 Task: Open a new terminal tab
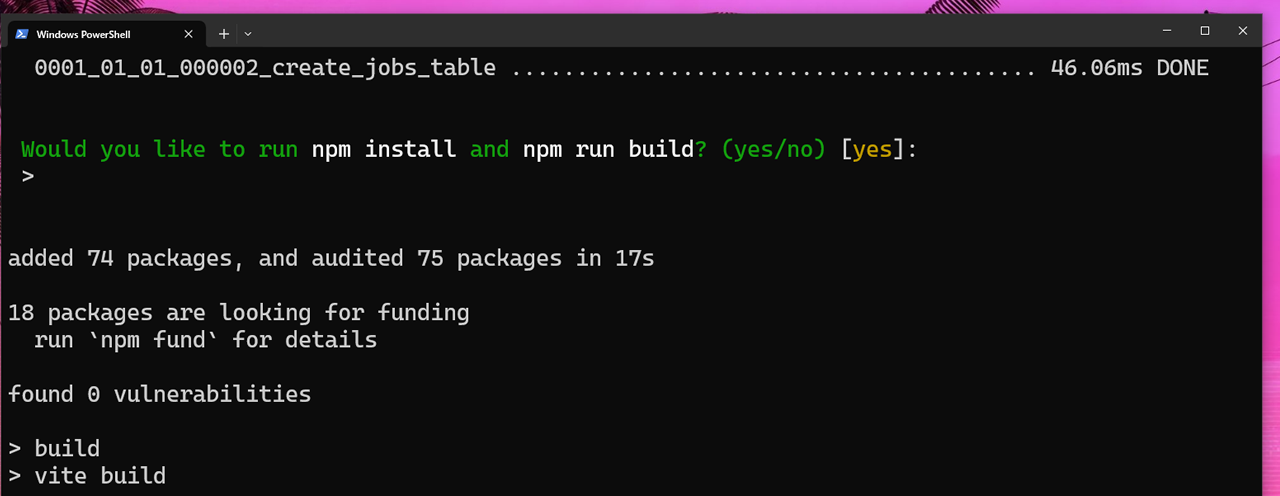pos(224,34)
